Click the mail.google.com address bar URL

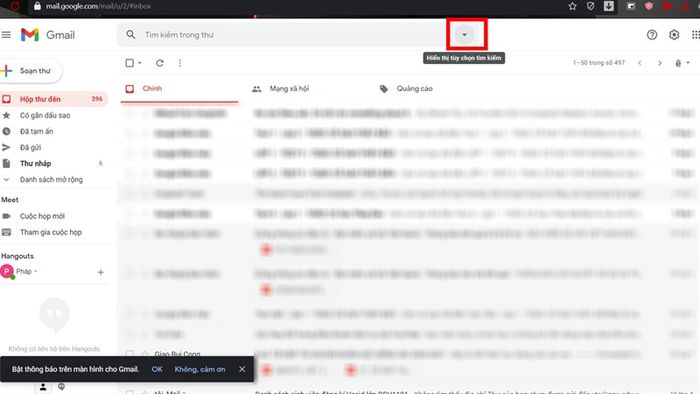pyautogui.click(x=98, y=6)
